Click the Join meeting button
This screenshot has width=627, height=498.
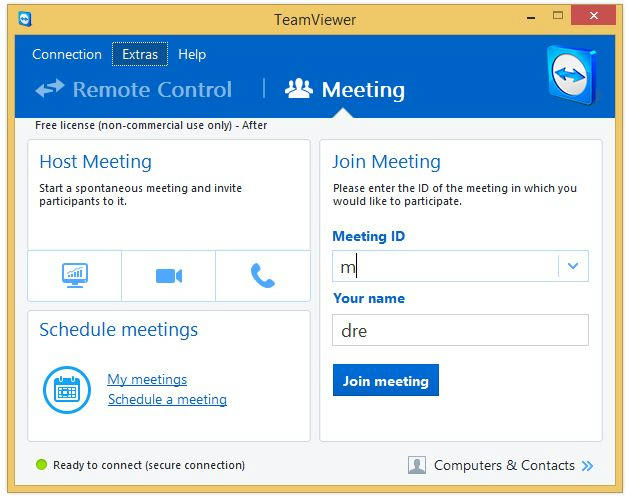[385, 380]
